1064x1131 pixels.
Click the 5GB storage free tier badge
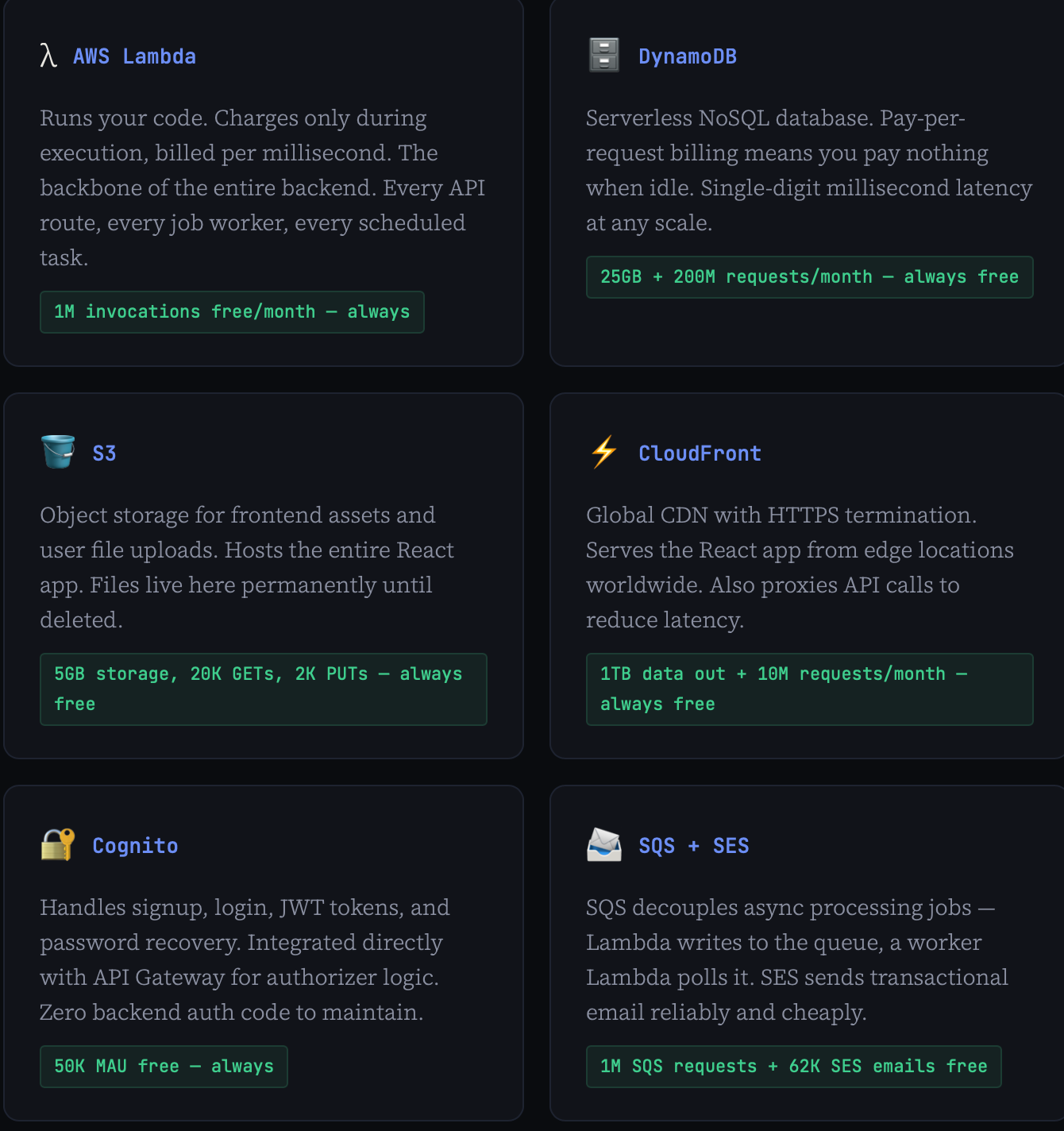[x=264, y=689]
